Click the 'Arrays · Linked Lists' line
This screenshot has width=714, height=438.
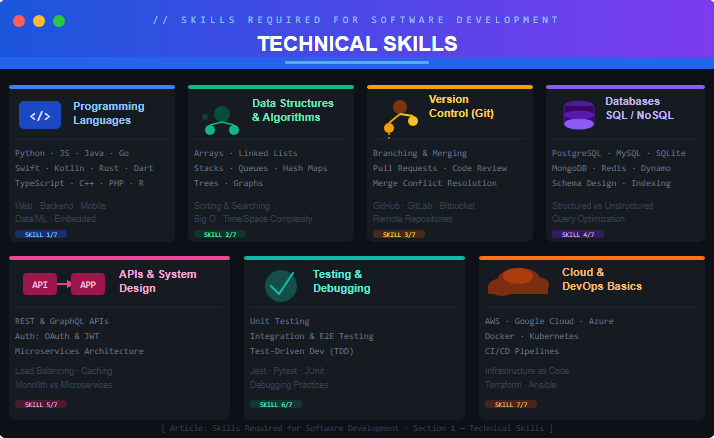click(x=245, y=153)
